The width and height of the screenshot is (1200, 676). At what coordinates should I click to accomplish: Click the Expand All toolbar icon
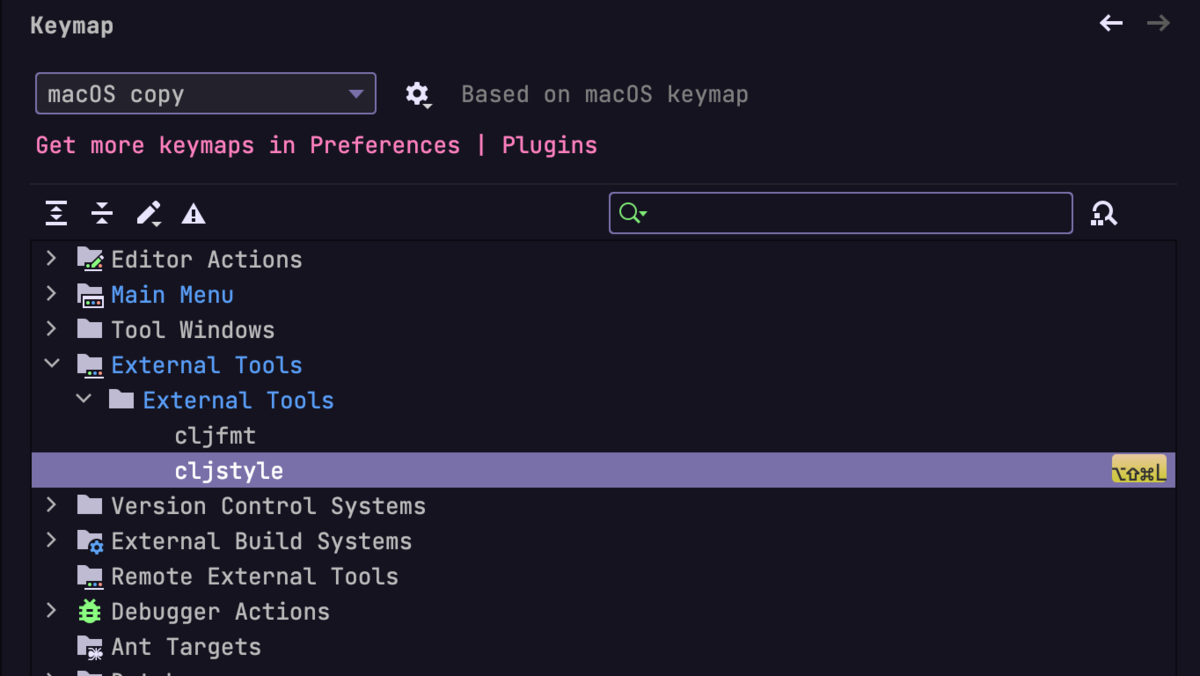click(x=56, y=213)
